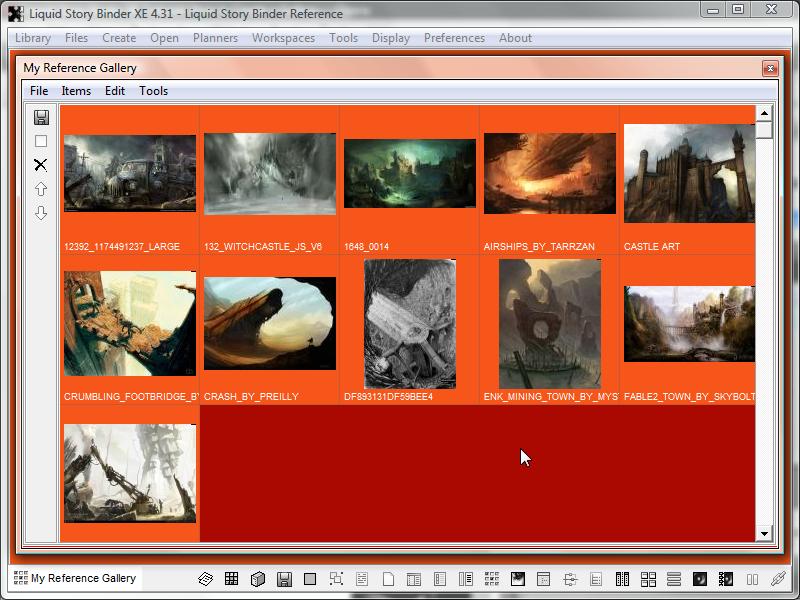Click the grid icon in bottom toolbar
This screenshot has width=800, height=600.
click(x=231, y=579)
